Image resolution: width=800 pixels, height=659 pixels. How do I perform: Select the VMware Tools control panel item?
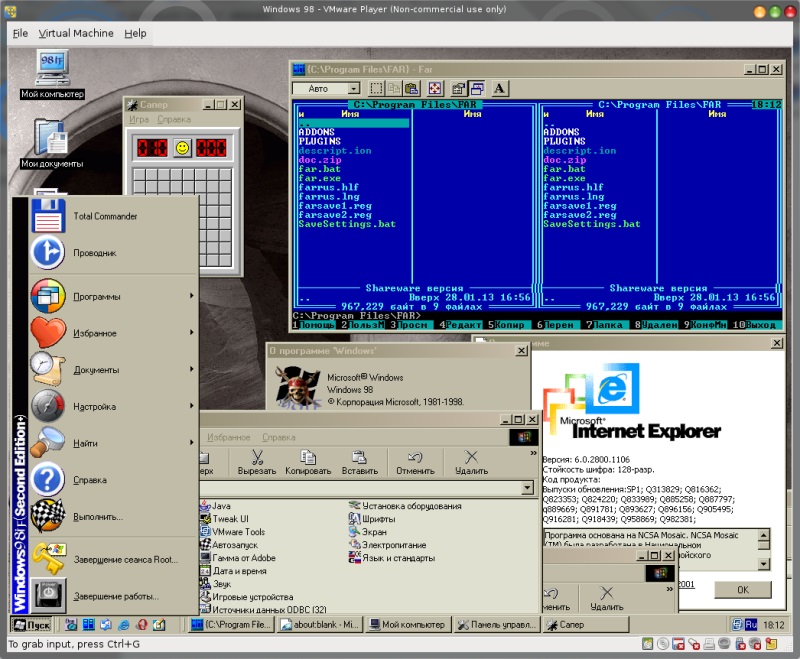click(233, 532)
